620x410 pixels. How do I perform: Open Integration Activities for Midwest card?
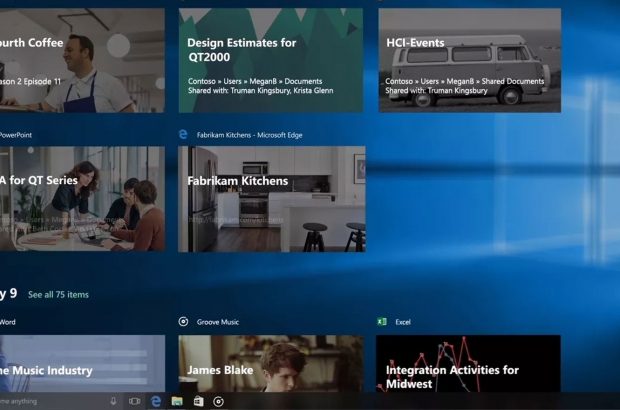click(468, 364)
